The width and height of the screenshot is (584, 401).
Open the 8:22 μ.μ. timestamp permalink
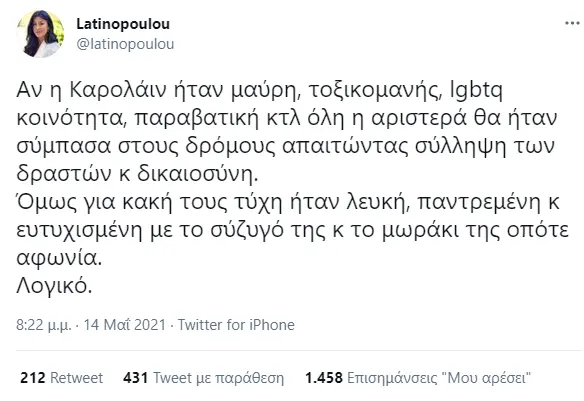coord(44,325)
